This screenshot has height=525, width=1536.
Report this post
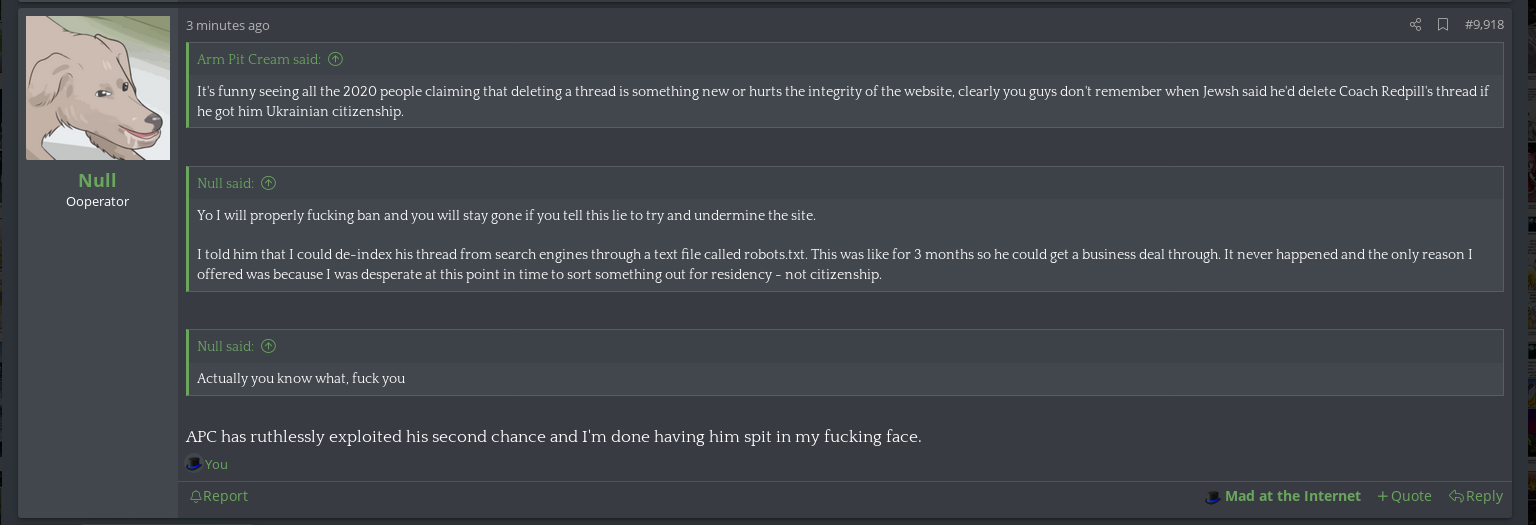[x=219, y=496]
